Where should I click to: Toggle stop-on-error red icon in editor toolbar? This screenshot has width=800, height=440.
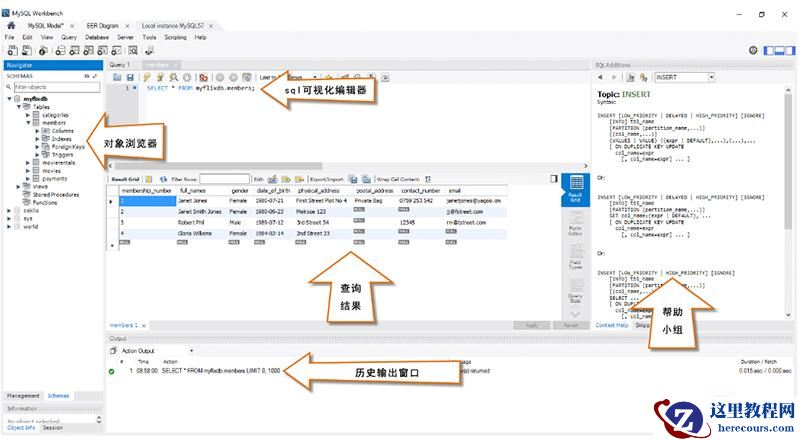pos(204,78)
